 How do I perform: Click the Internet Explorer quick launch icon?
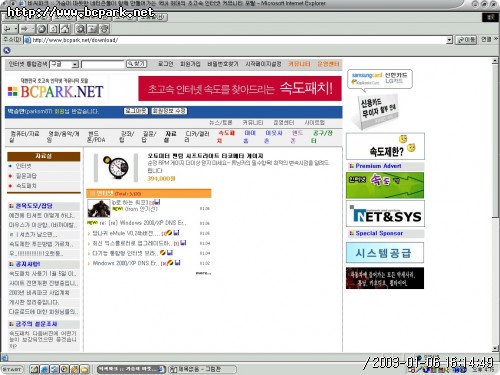[44, 369]
